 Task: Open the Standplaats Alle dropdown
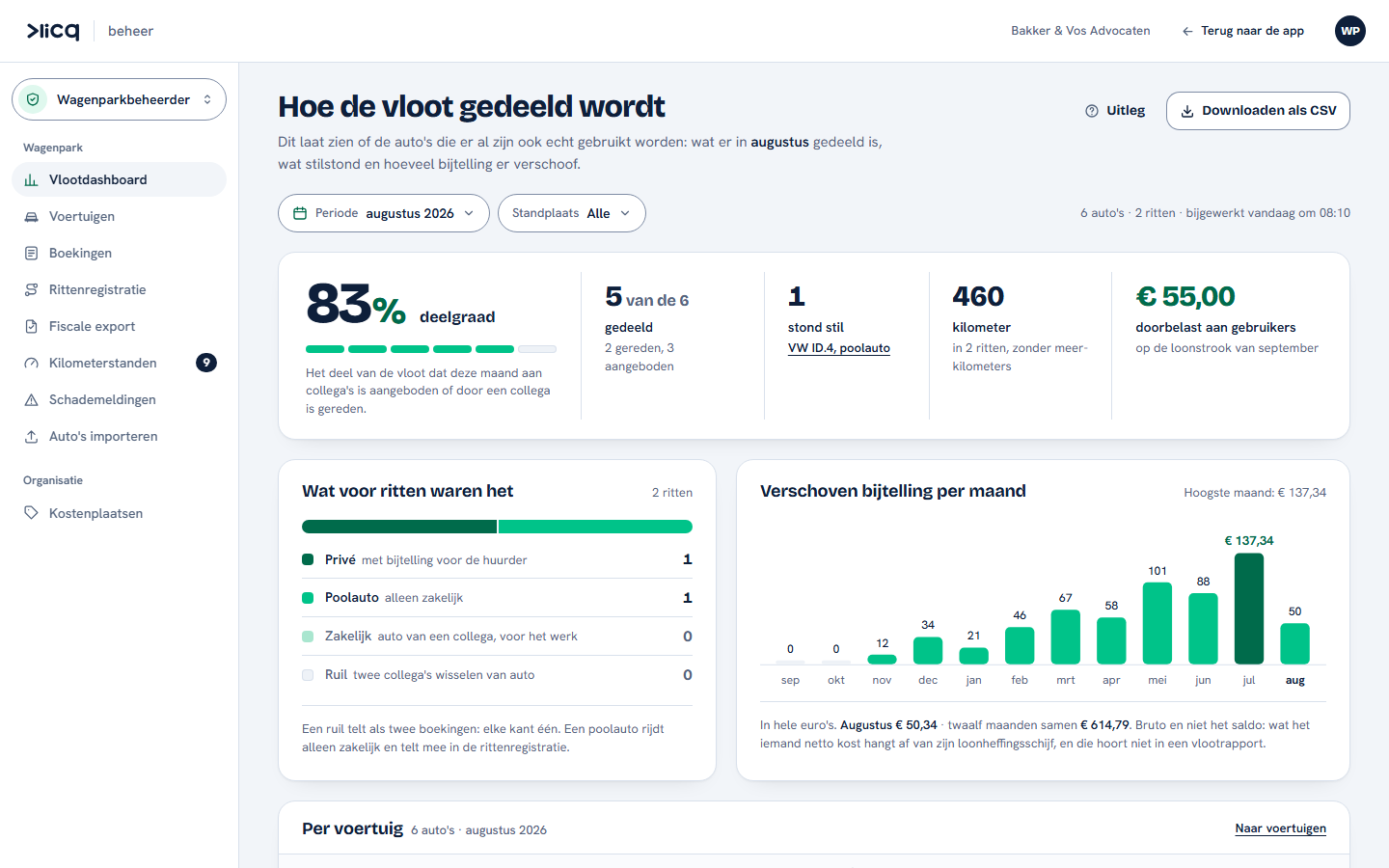(572, 213)
